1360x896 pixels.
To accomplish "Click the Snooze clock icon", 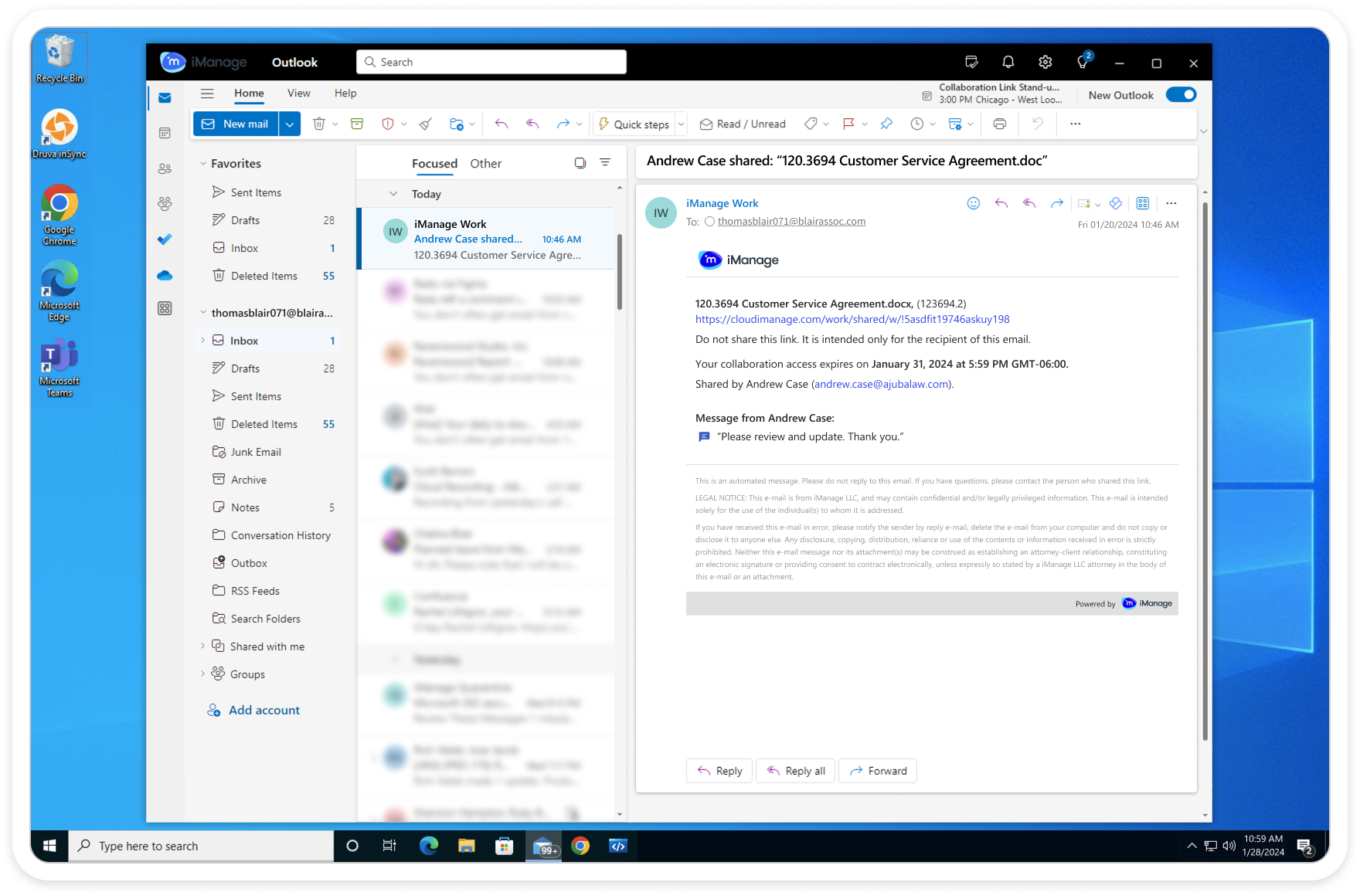I will click(x=917, y=124).
